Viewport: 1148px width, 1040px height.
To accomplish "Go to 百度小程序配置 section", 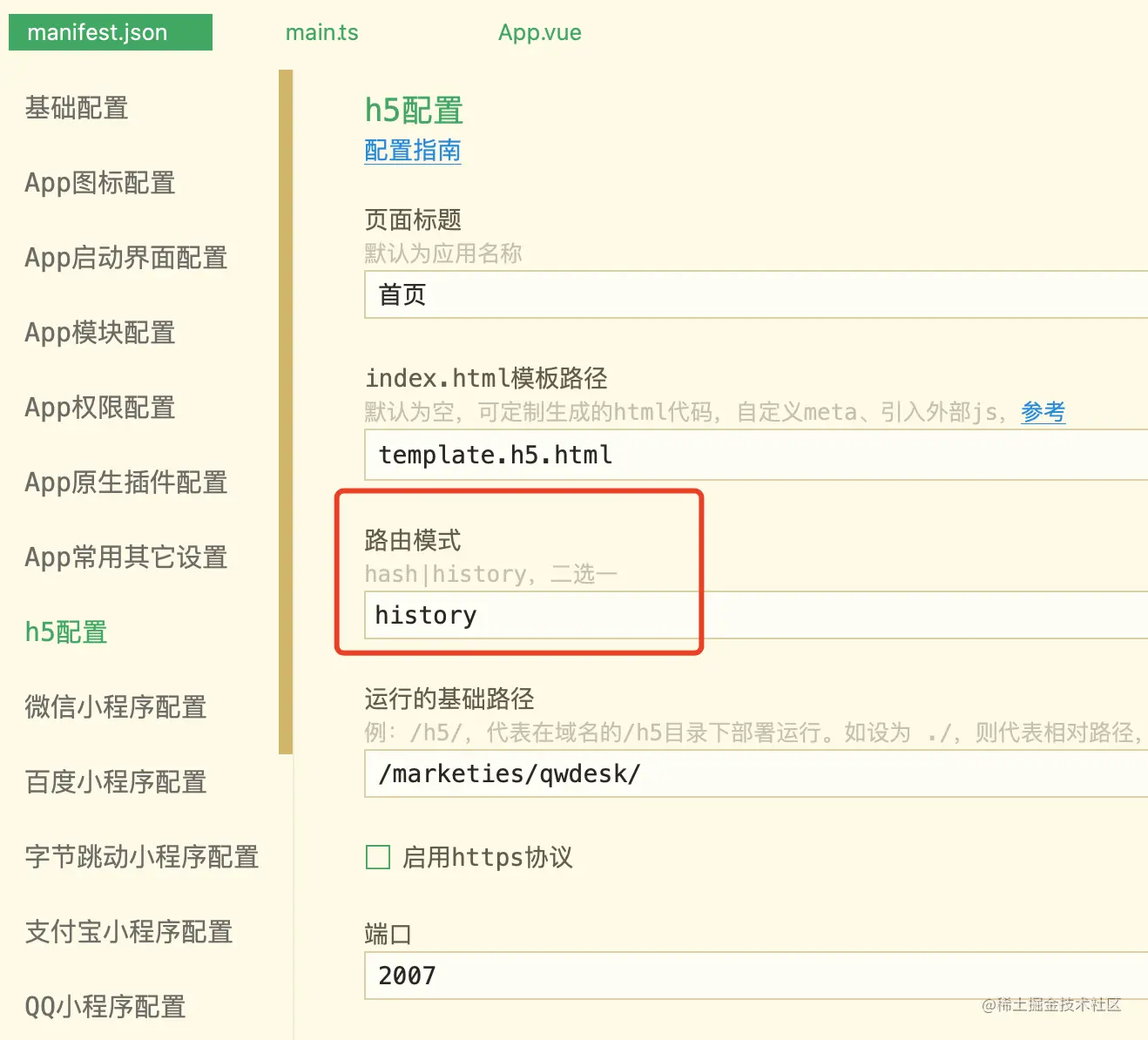I will [x=116, y=782].
